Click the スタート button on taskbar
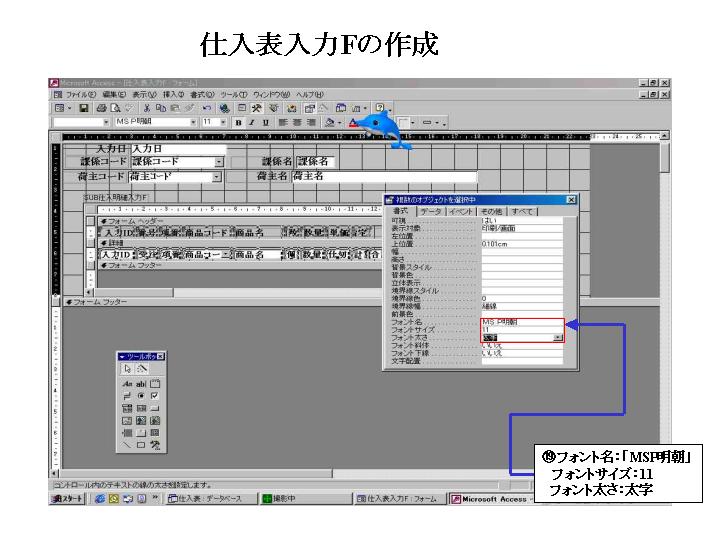This screenshot has height=540, width=720. (68, 499)
